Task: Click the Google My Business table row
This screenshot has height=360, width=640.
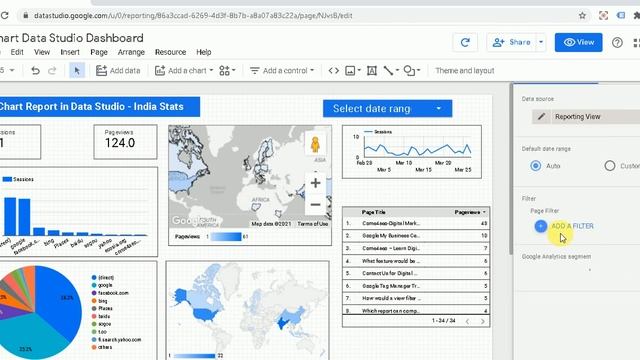Action: (416, 236)
